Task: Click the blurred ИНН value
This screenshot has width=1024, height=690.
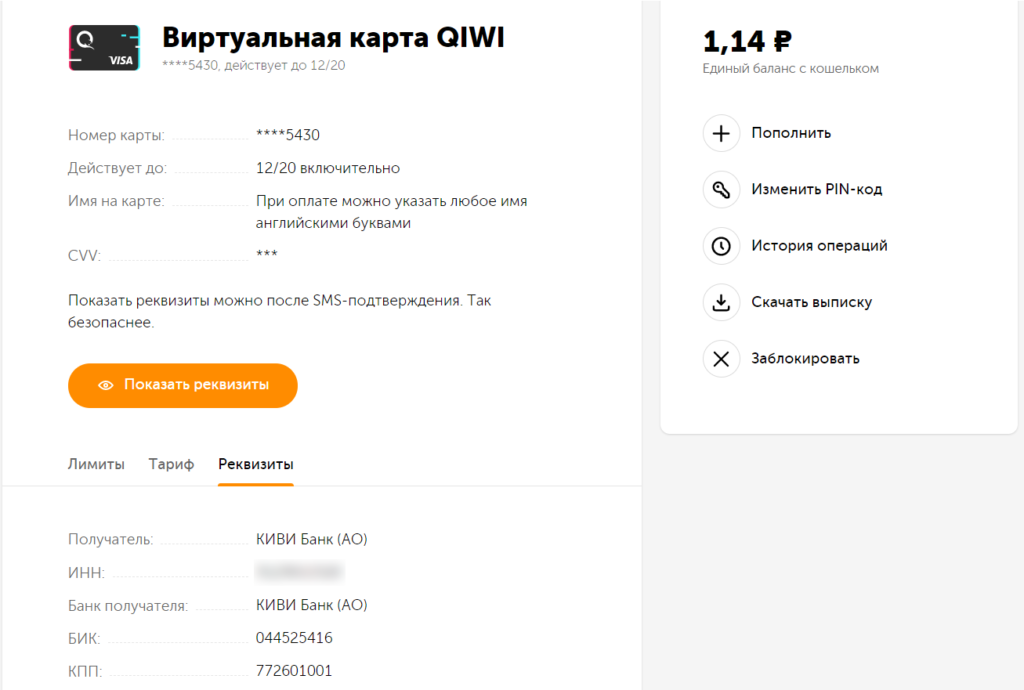Action: 299,572
